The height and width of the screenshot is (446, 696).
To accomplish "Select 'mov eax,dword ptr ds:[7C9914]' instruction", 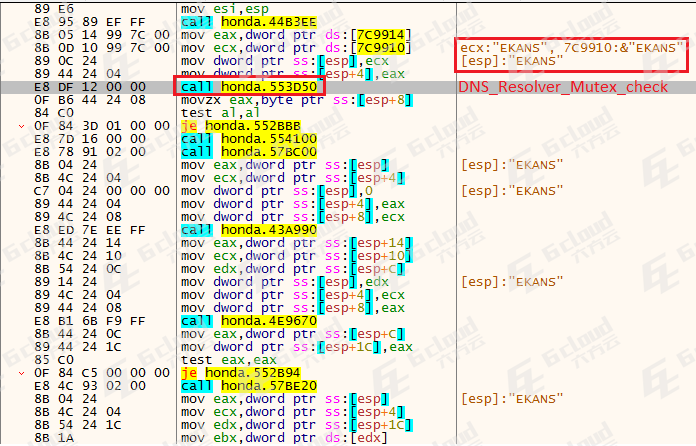I will [296, 35].
